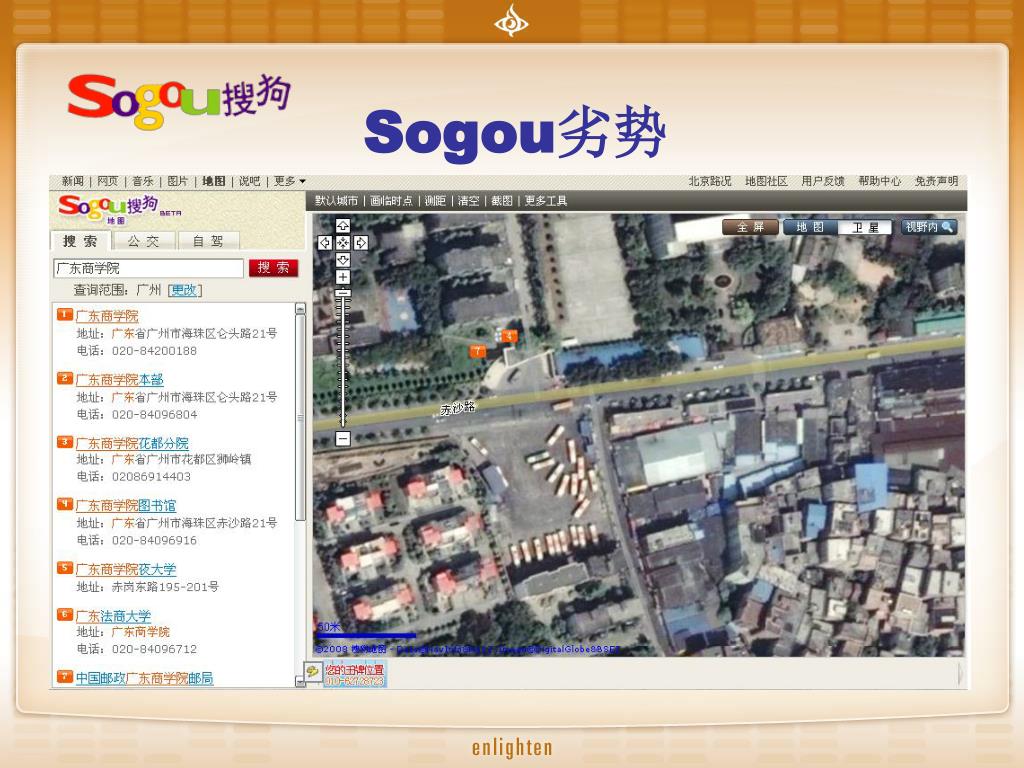Zoom out with the bottom minus button
The image size is (1024, 768).
point(343,438)
